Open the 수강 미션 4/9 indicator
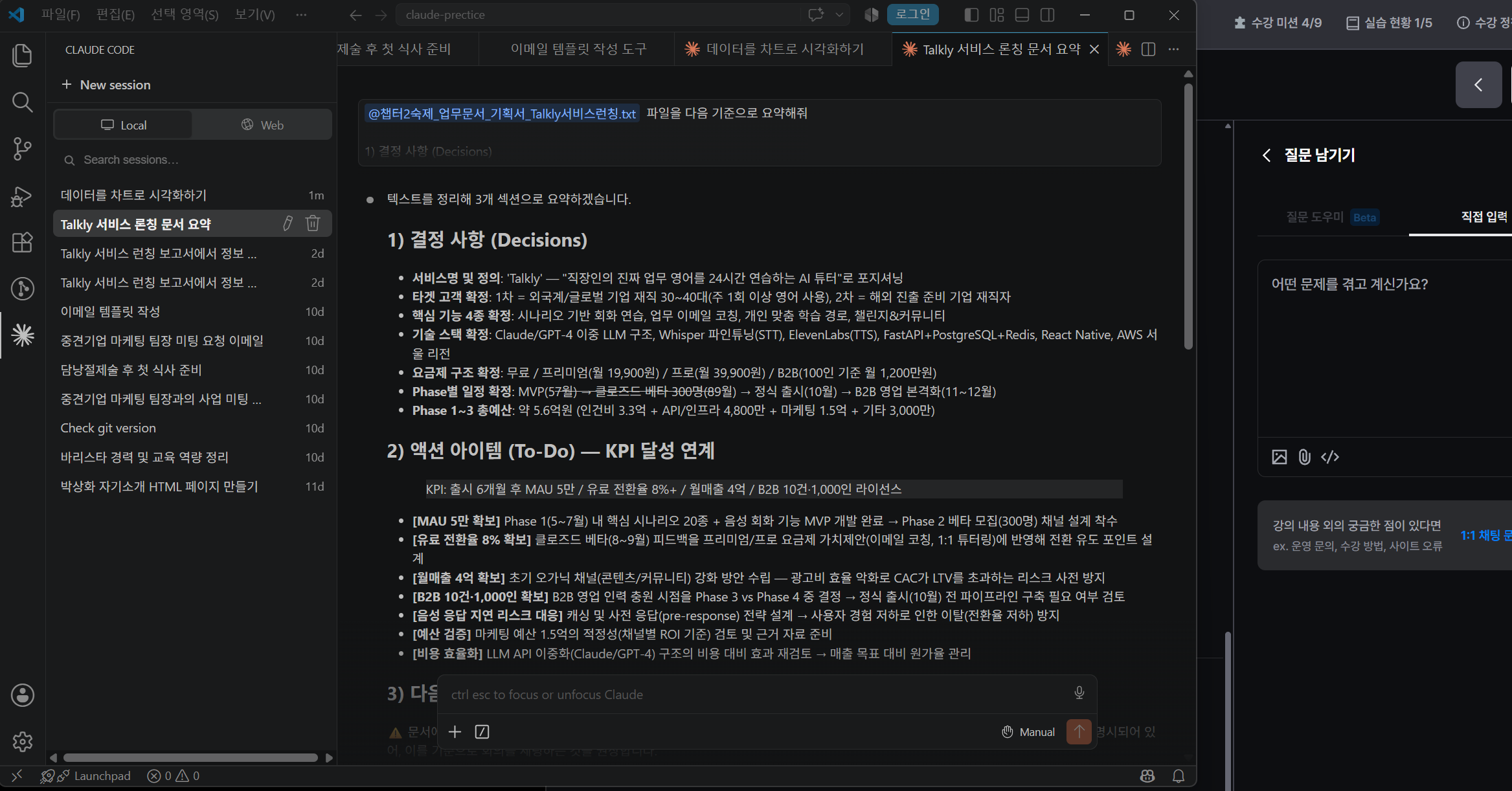1512x791 pixels. (x=1278, y=23)
